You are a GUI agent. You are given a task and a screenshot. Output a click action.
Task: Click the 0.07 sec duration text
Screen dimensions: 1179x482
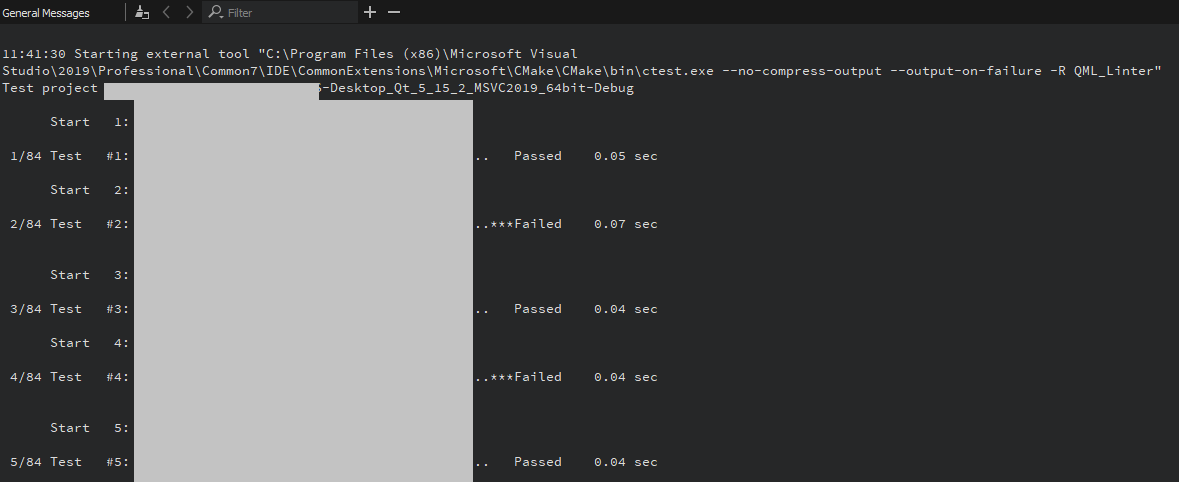pyautogui.click(x=625, y=224)
